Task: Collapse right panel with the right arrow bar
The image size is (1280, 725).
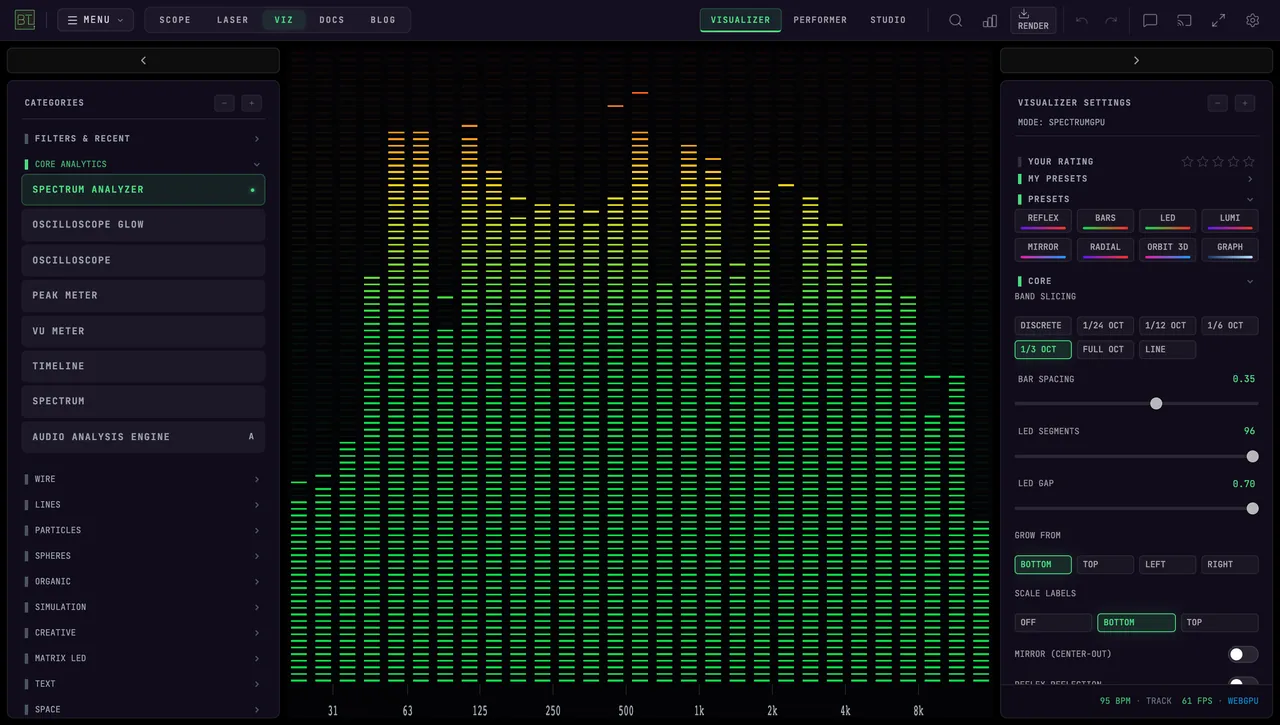Action: pyautogui.click(x=1136, y=60)
